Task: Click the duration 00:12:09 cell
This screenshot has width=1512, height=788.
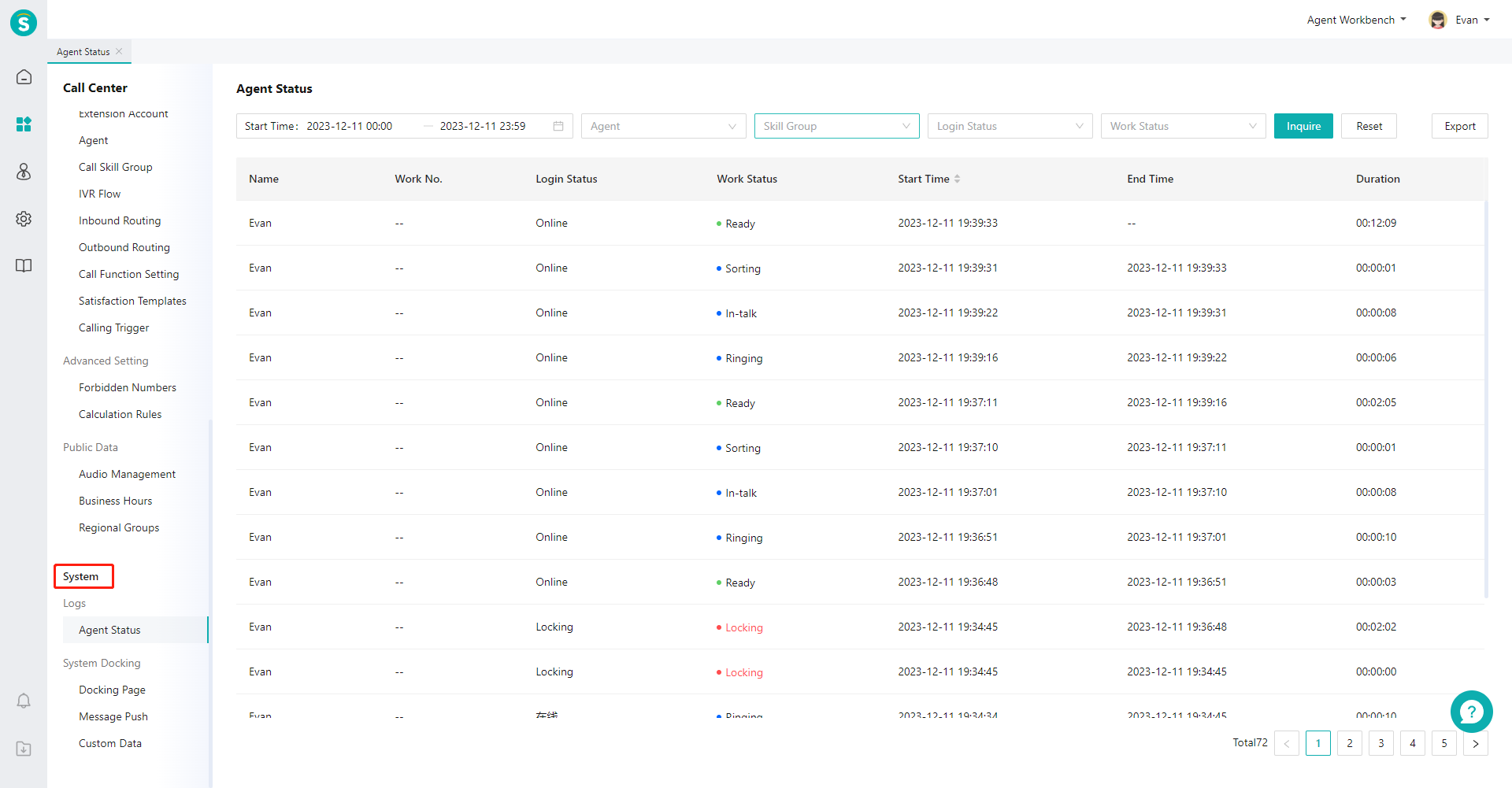Action: pos(1376,223)
